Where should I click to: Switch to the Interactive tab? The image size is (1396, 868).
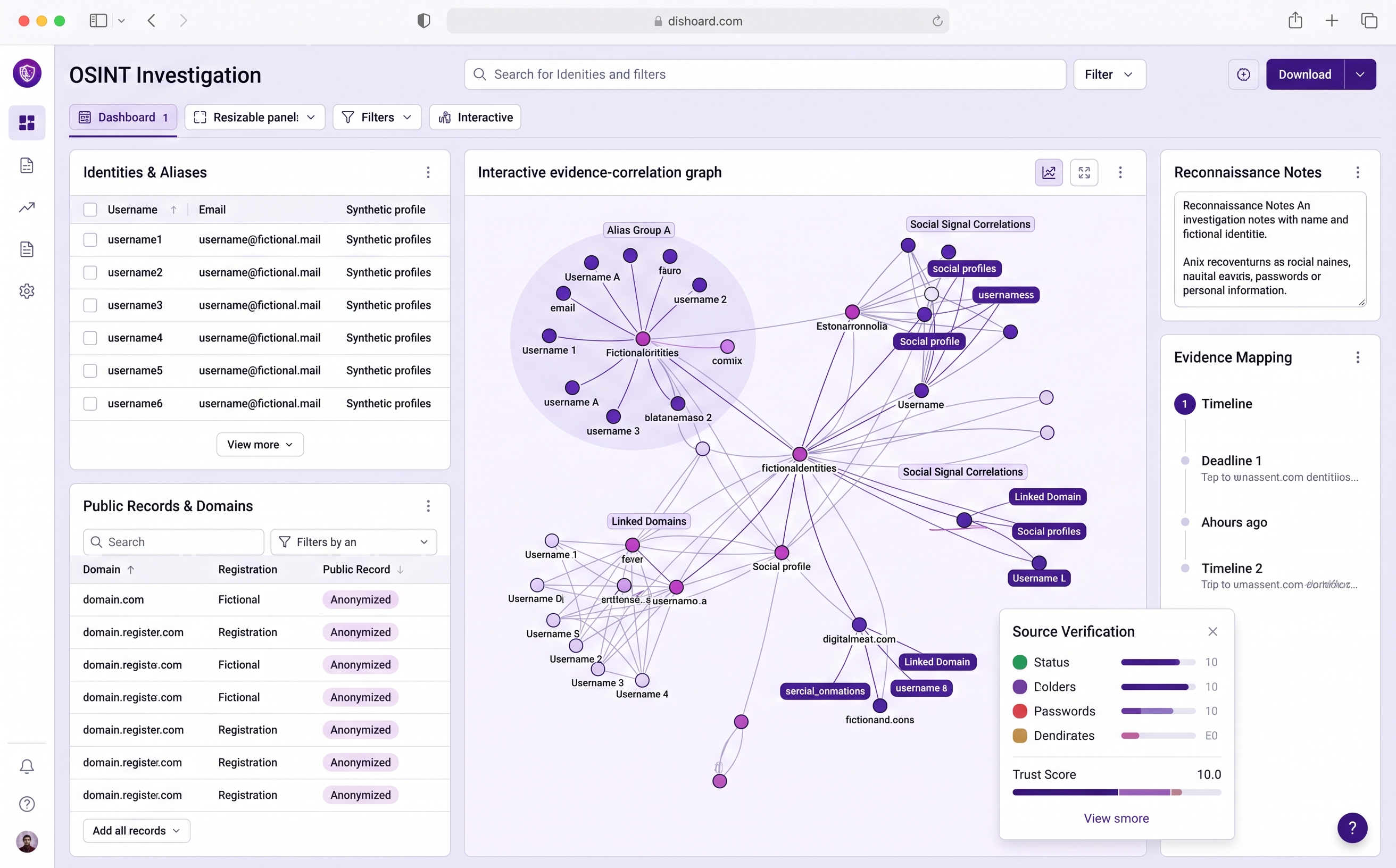click(475, 117)
